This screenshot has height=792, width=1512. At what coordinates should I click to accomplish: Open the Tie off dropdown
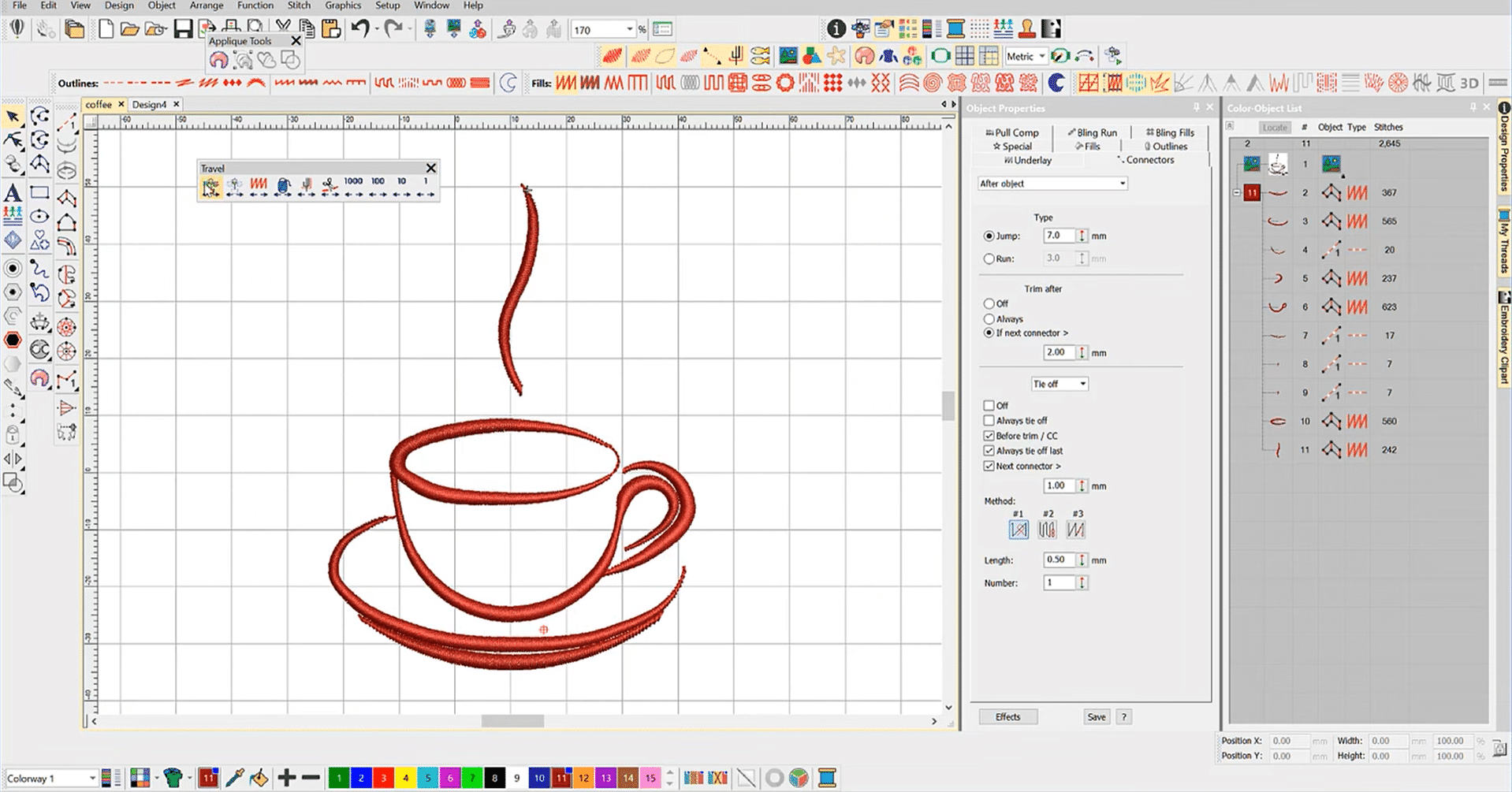coord(1060,384)
